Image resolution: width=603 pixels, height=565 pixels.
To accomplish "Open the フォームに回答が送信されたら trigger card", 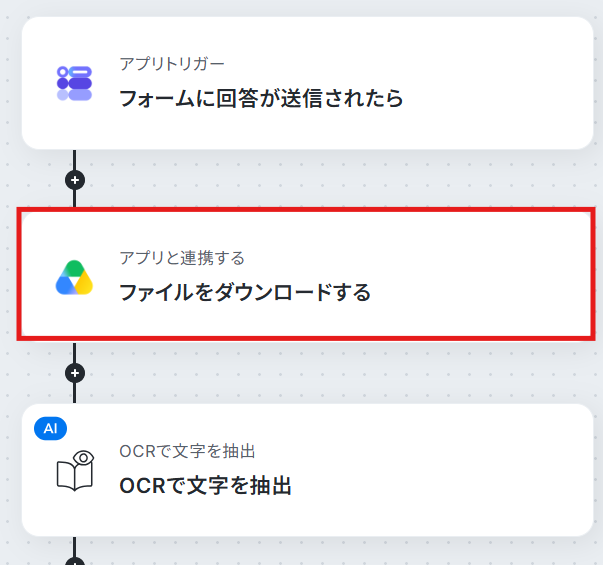I will 307,83.
